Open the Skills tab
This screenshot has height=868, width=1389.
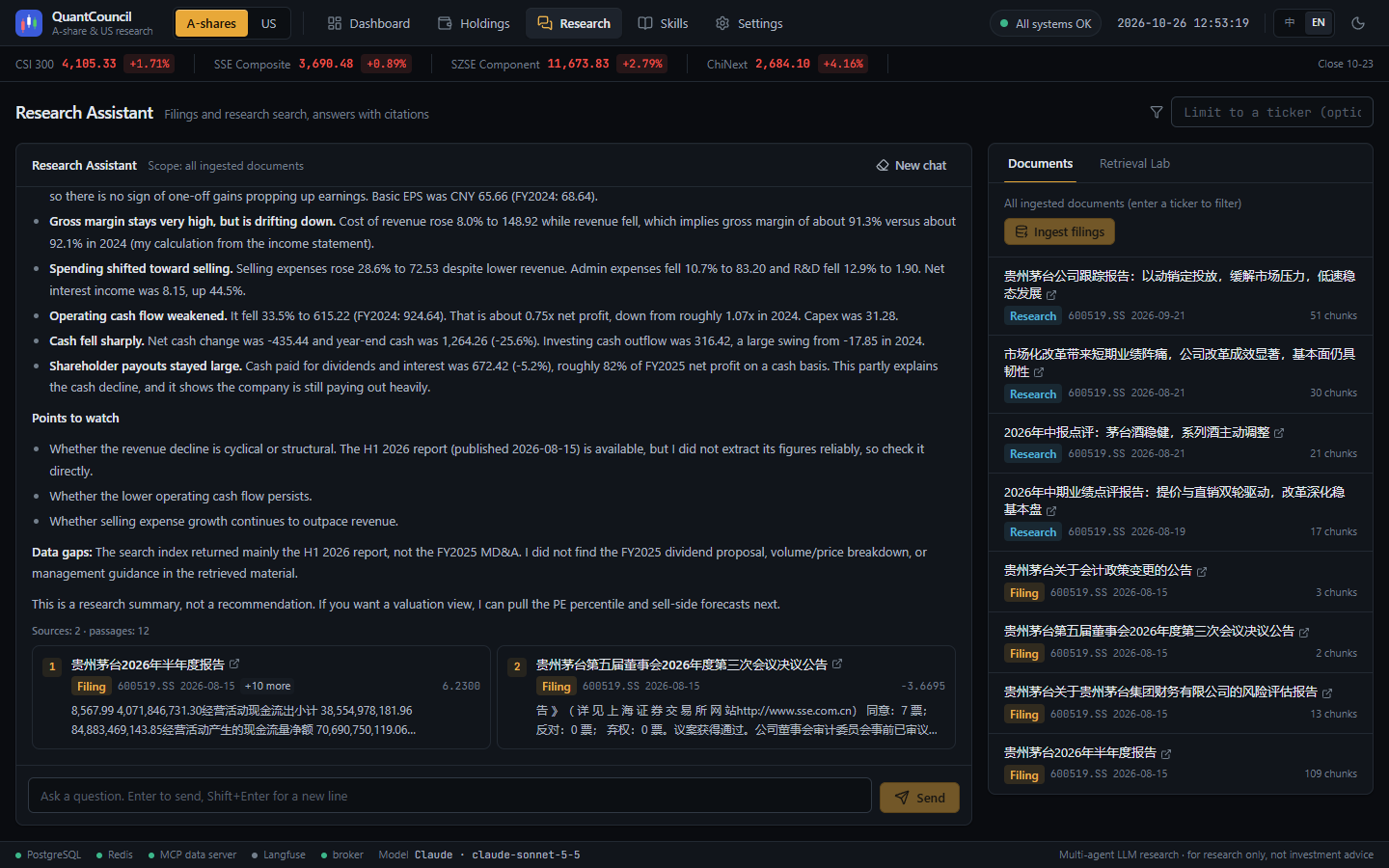(664, 23)
